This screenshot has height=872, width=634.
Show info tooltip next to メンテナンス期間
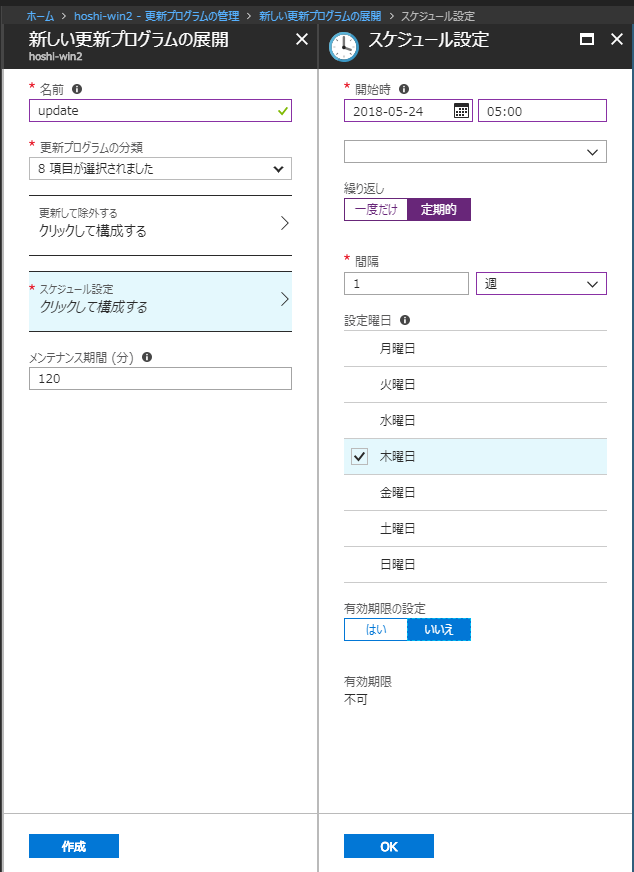(x=147, y=357)
